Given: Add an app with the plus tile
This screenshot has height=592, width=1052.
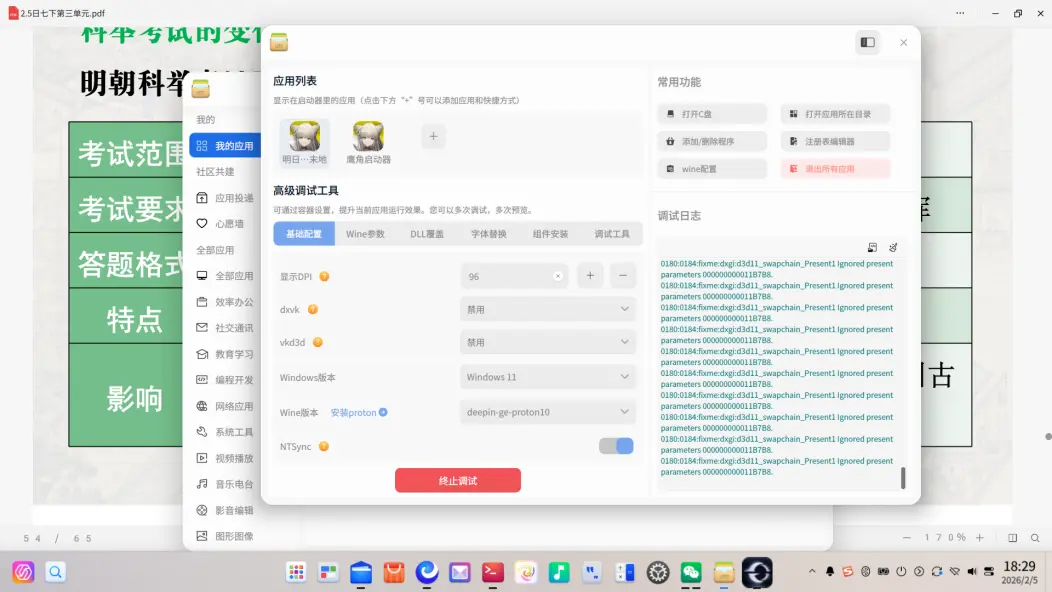Looking at the screenshot, I should (433, 137).
